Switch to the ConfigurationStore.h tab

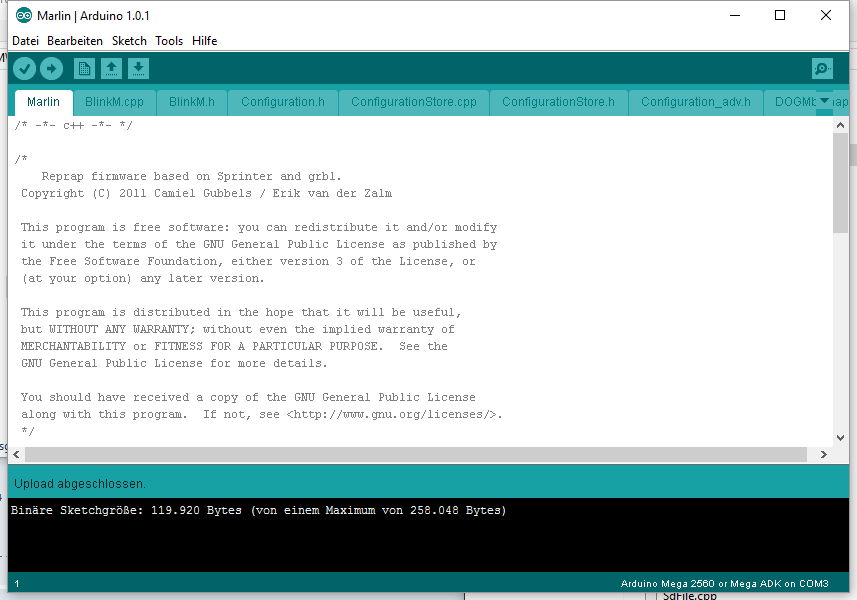pos(558,102)
